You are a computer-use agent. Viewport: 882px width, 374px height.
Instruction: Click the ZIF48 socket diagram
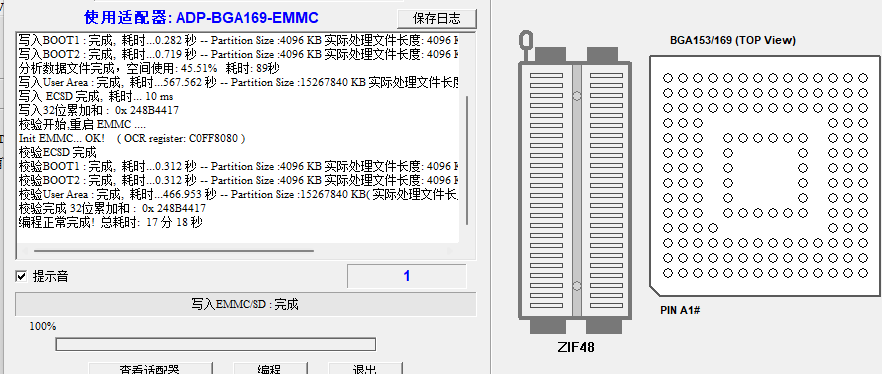click(574, 191)
